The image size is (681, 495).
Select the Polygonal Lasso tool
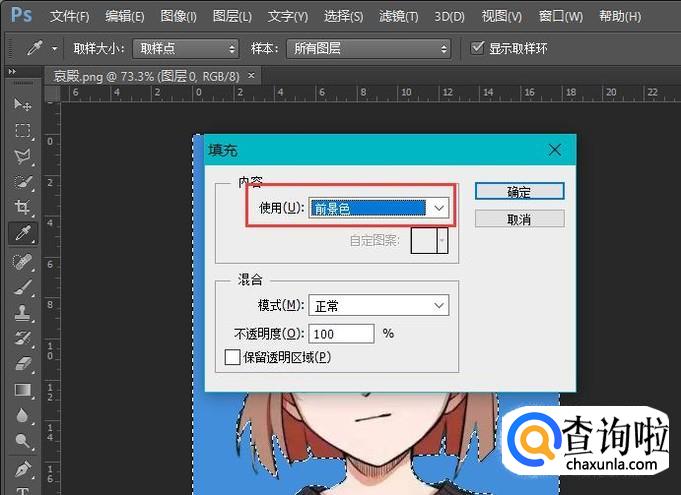[22, 156]
